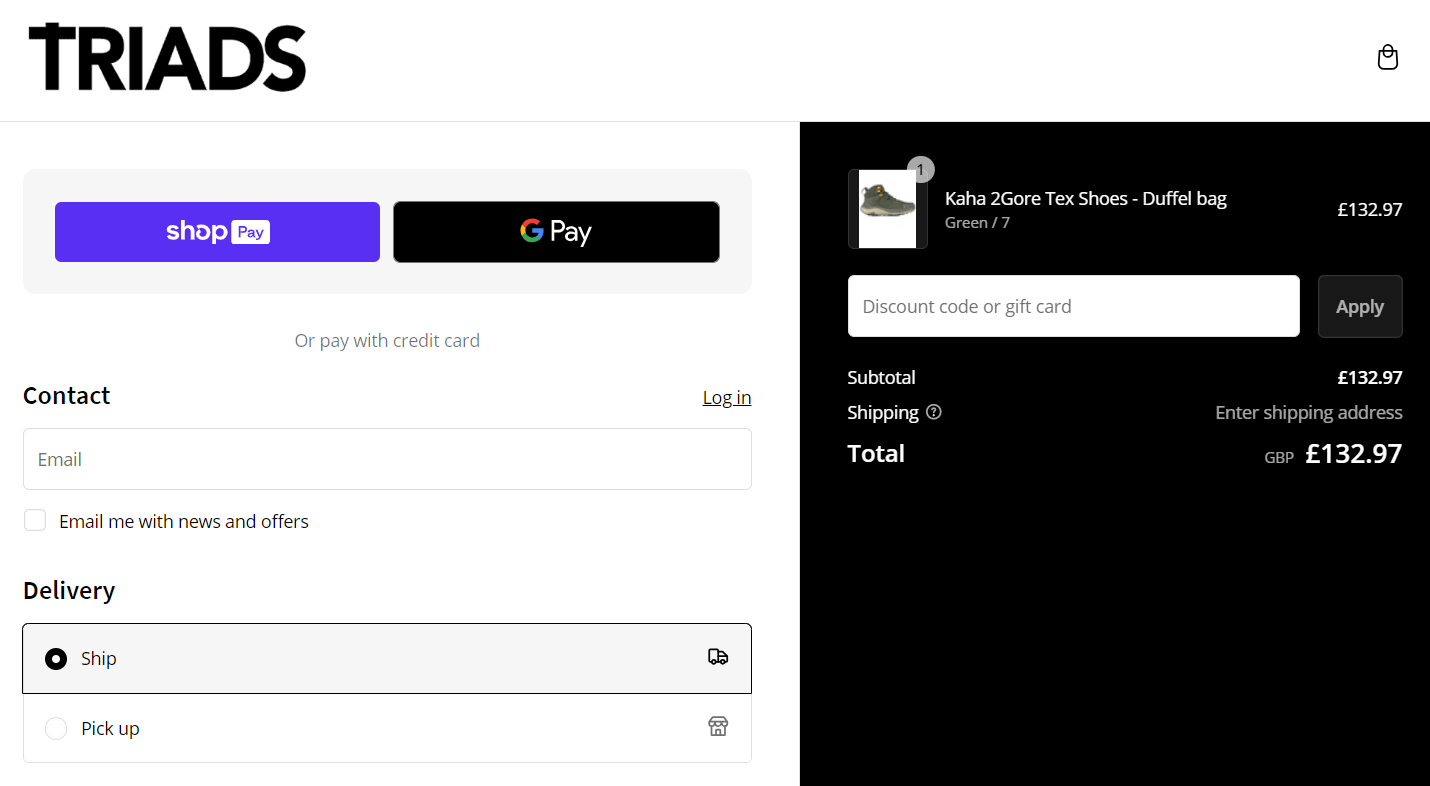Image resolution: width=1430 pixels, height=786 pixels.
Task: Click the Kaha shoe product thumbnail
Action: tap(887, 209)
